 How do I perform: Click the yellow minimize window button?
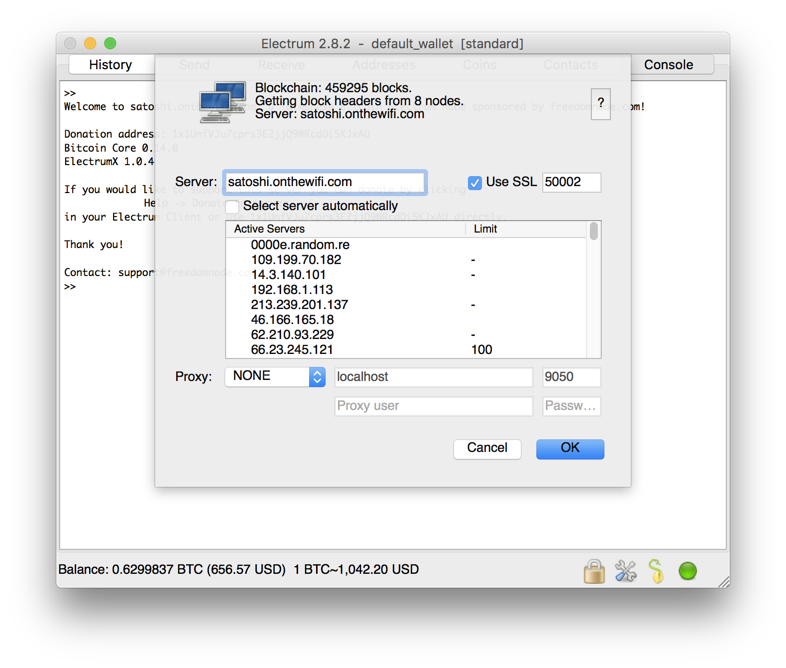click(90, 44)
